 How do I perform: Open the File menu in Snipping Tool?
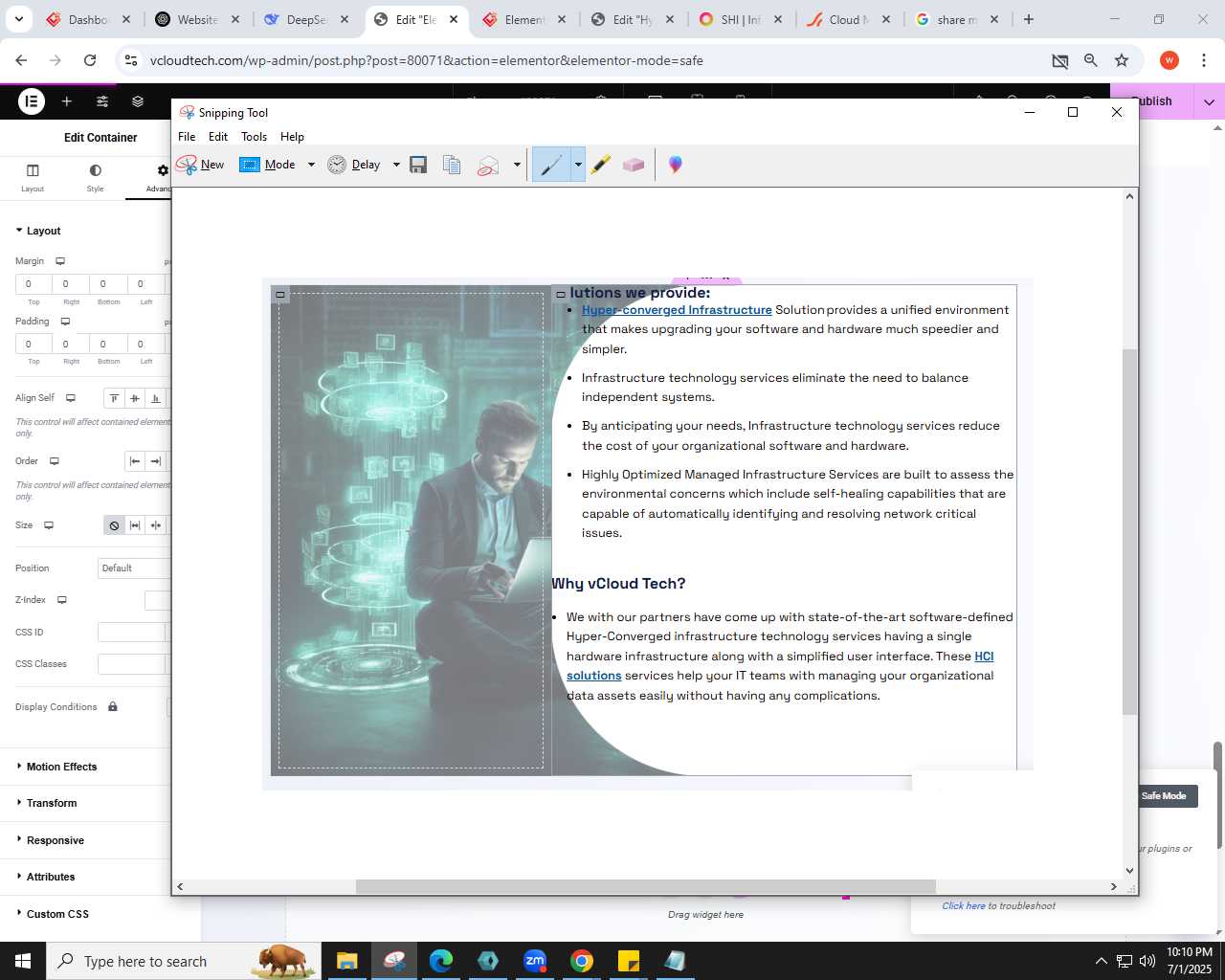187,137
